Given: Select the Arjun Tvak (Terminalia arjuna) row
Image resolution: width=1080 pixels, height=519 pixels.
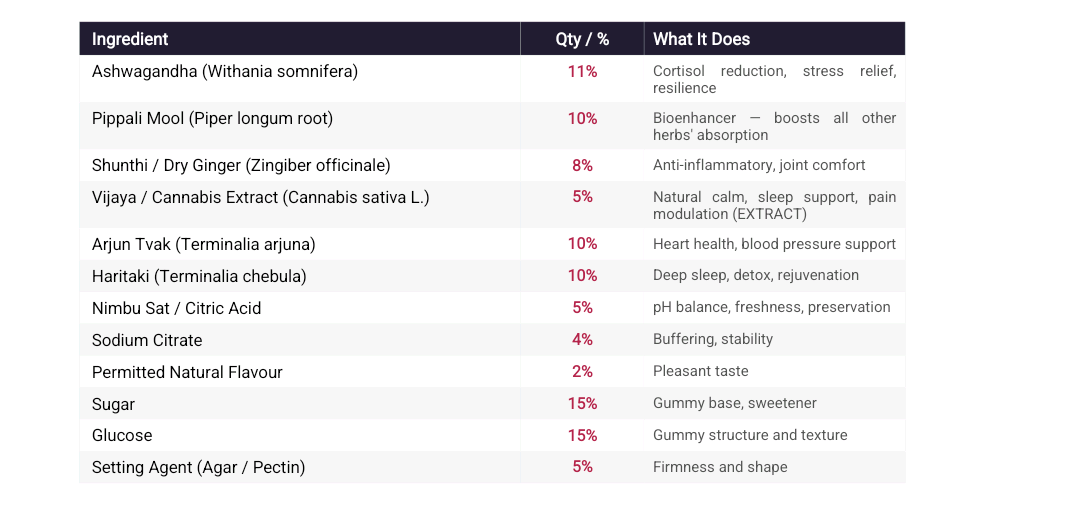Looking at the screenshot, I should pos(492,244).
